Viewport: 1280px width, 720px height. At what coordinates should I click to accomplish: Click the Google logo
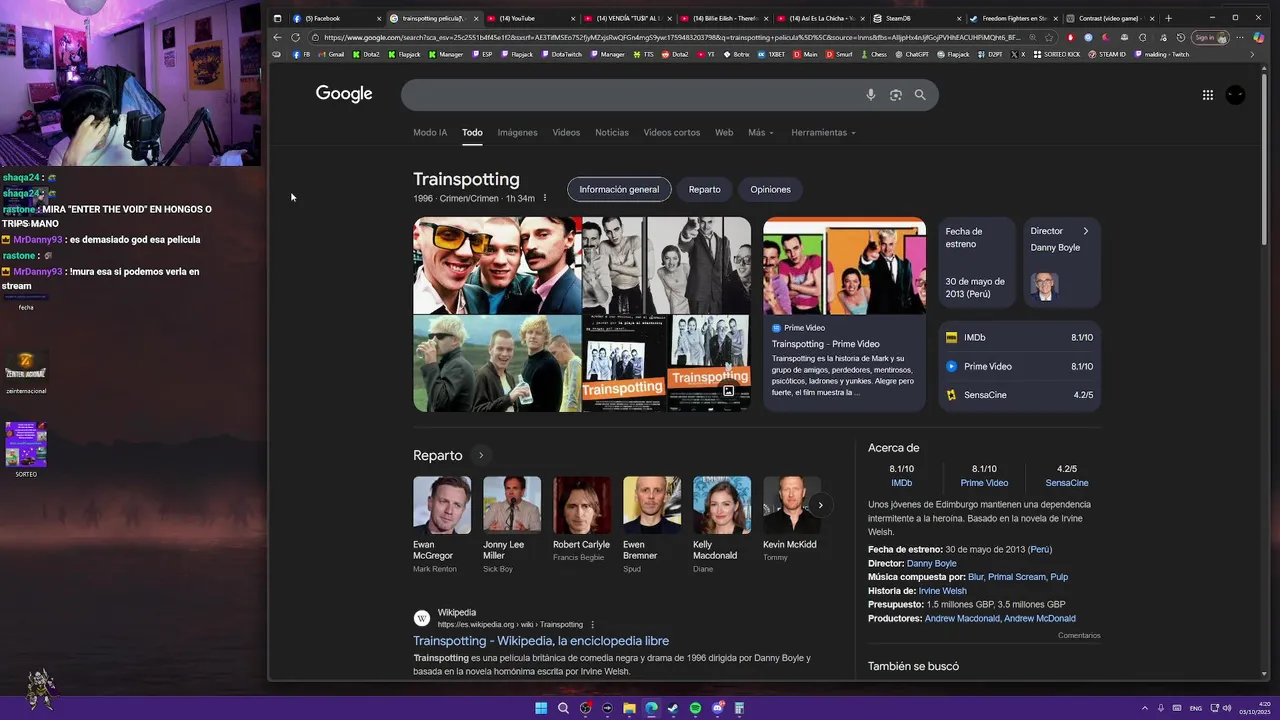point(344,94)
